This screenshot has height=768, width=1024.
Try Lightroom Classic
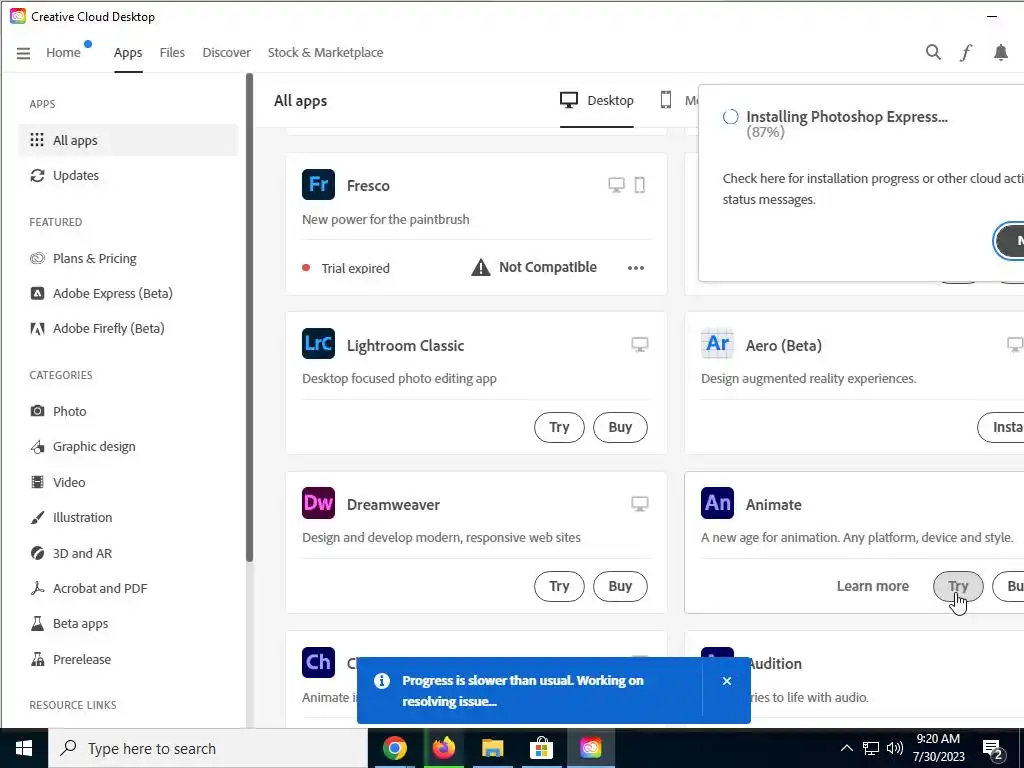click(559, 427)
